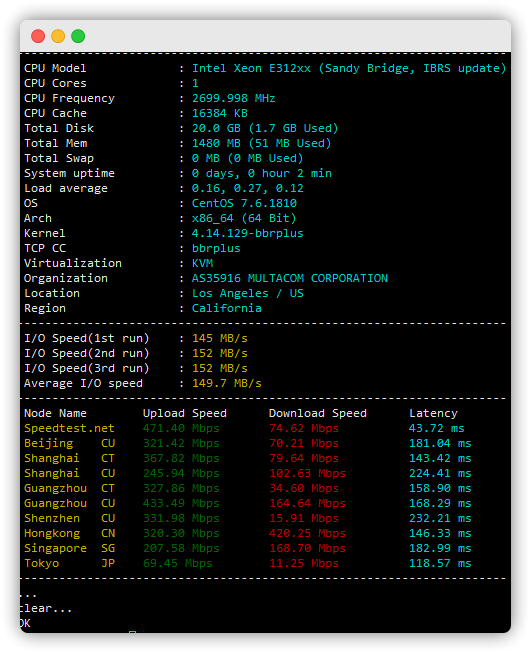The width and height of the screenshot is (531, 653).
Task: Click Shenzhen download speed 15.91 Mbps
Action: pos(304,518)
